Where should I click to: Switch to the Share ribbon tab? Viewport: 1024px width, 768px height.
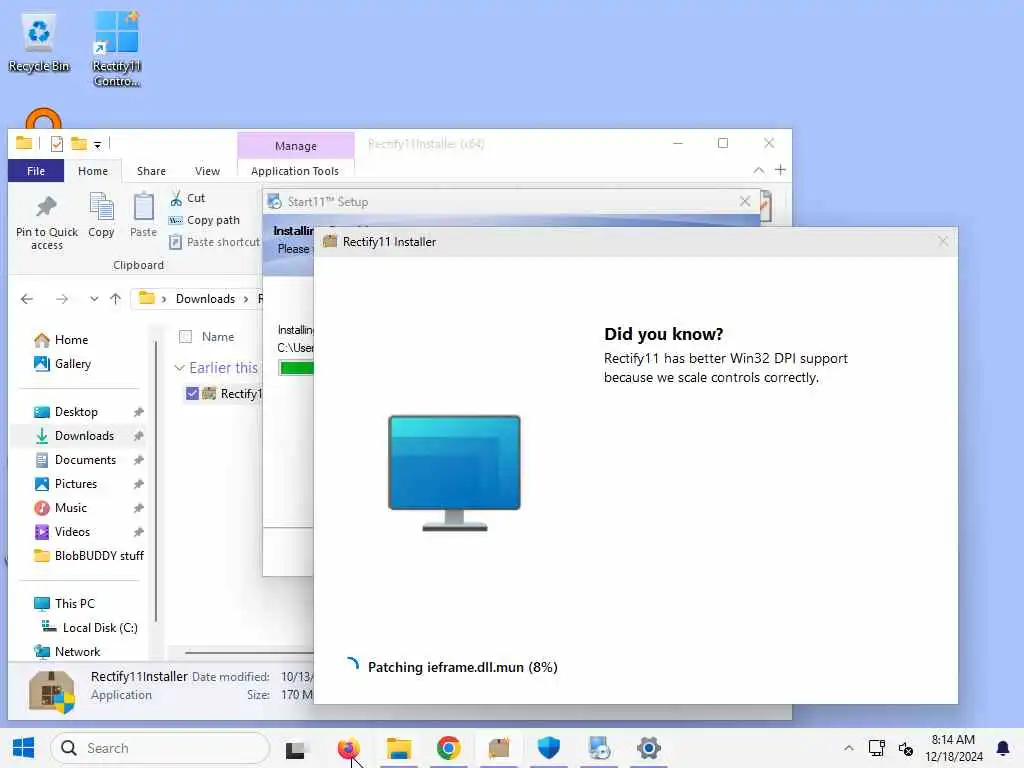[x=151, y=171]
